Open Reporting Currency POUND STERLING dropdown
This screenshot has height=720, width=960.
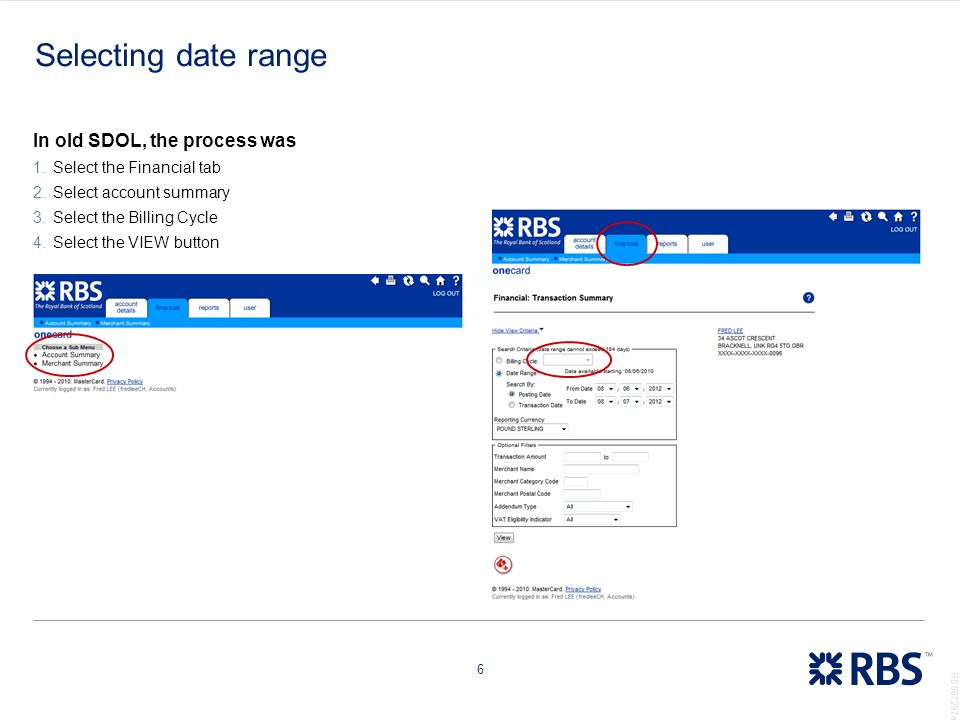coord(531,429)
